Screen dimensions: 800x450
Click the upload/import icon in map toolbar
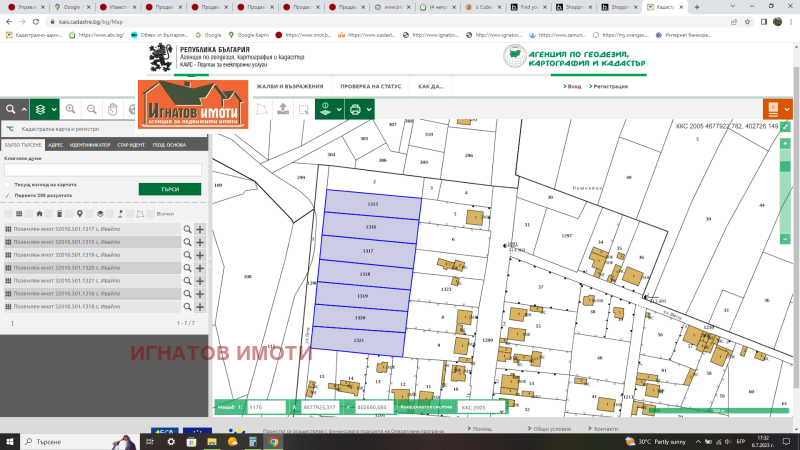tap(283, 109)
